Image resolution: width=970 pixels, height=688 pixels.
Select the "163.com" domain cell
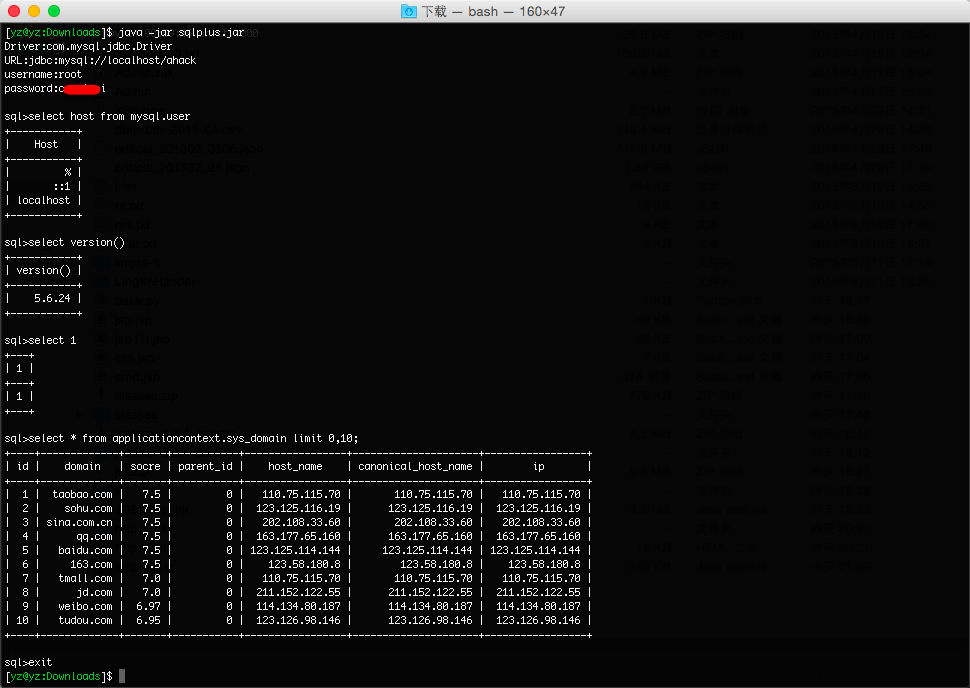click(x=92, y=564)
